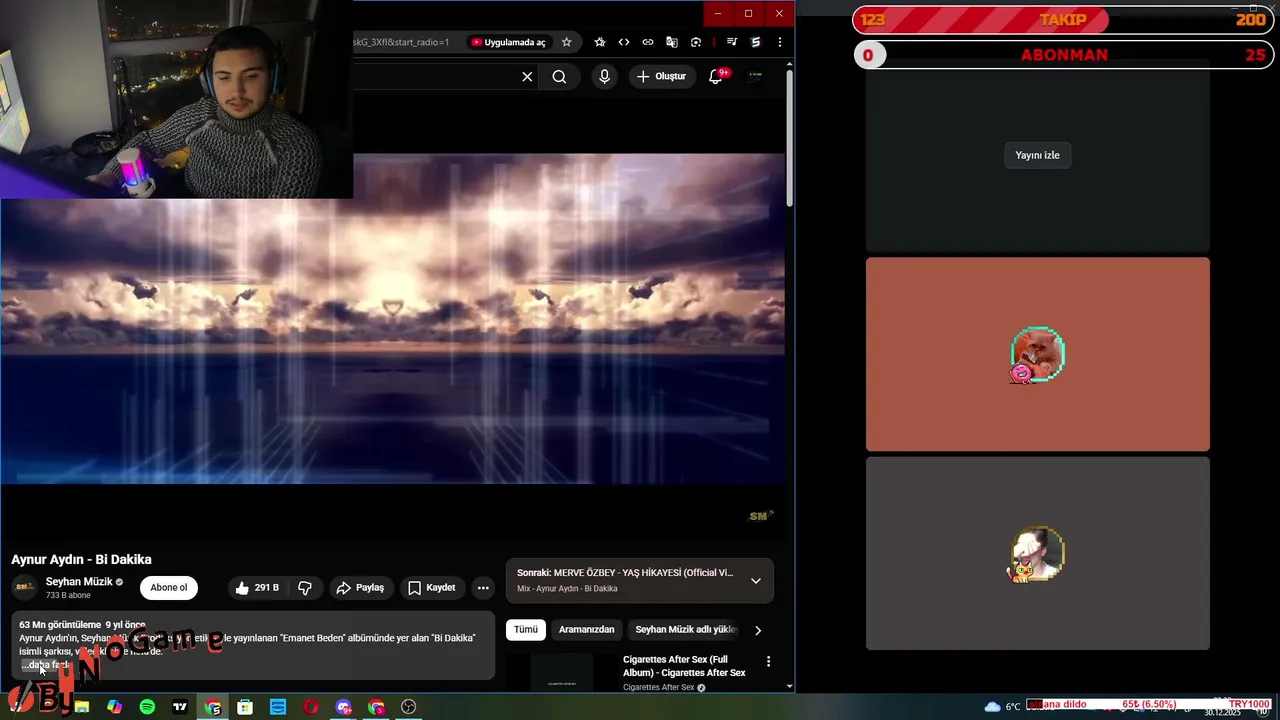Click the dislike thumbs-down icon
The image size is (1280, 720).
[305, 588]
